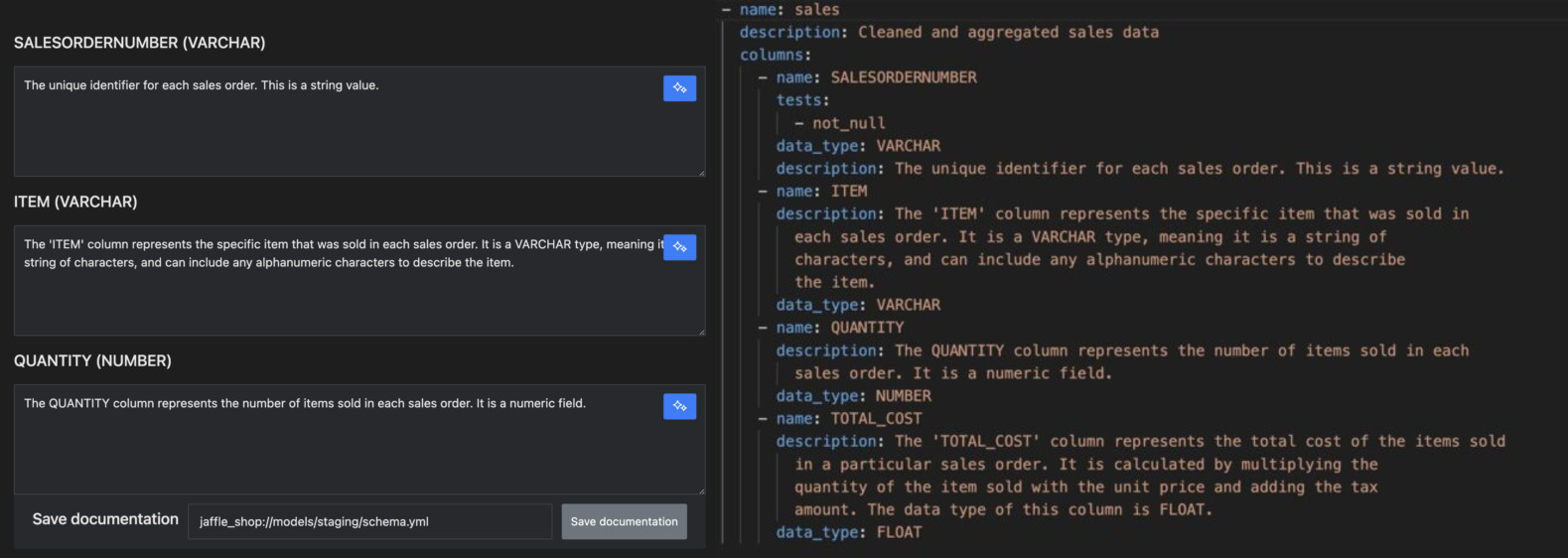Click the TOTAL_COST description first line
Viewport: 1568px width, 558px height.
[x=1141, y=442]
